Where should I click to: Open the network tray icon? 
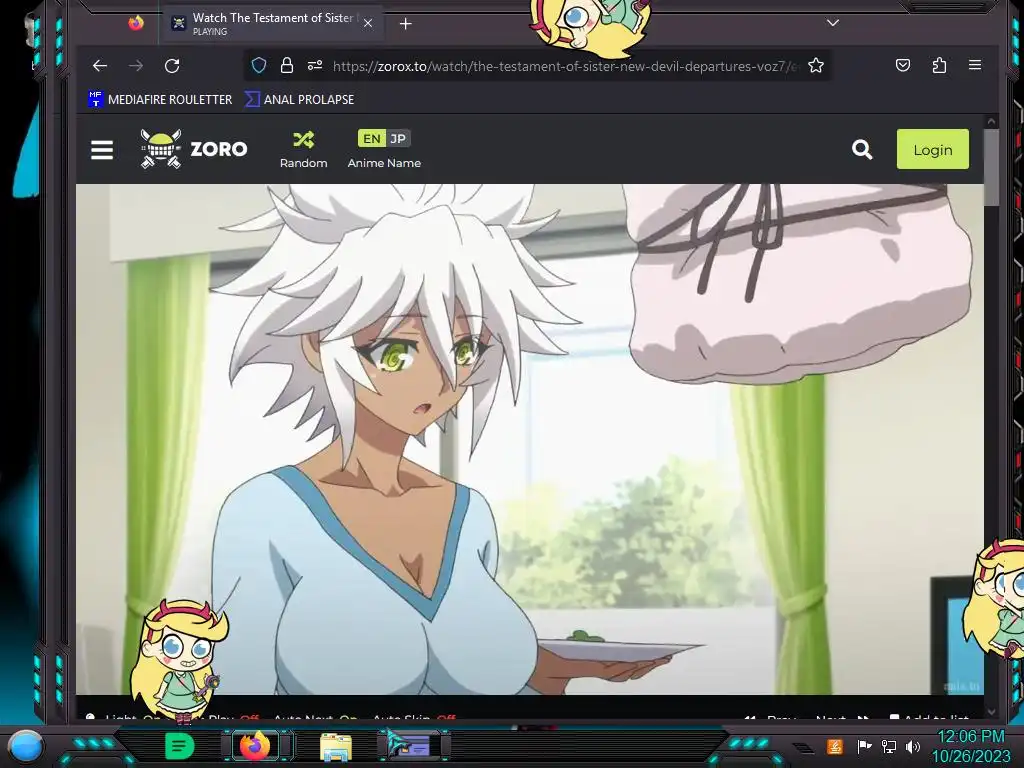pos(889,746)
